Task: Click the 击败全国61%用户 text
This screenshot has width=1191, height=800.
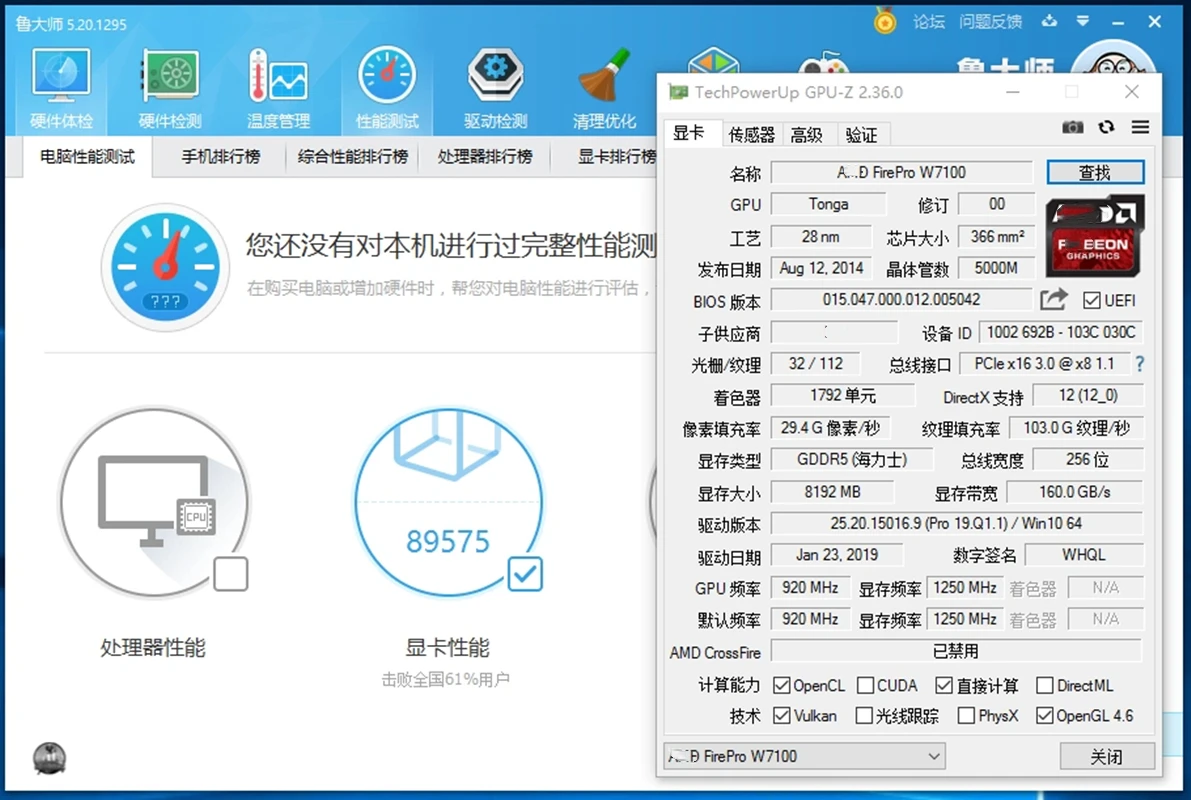Action: click(x=446, y=679)
